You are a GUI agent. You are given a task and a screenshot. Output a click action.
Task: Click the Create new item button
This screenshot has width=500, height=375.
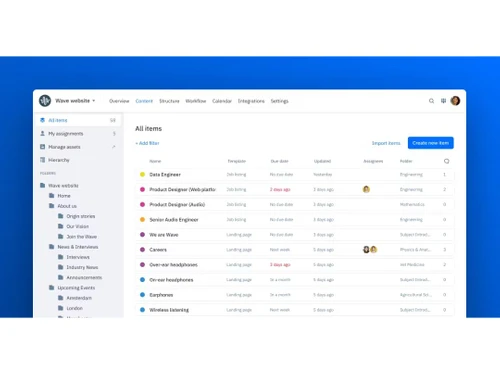tap(431, 143)
